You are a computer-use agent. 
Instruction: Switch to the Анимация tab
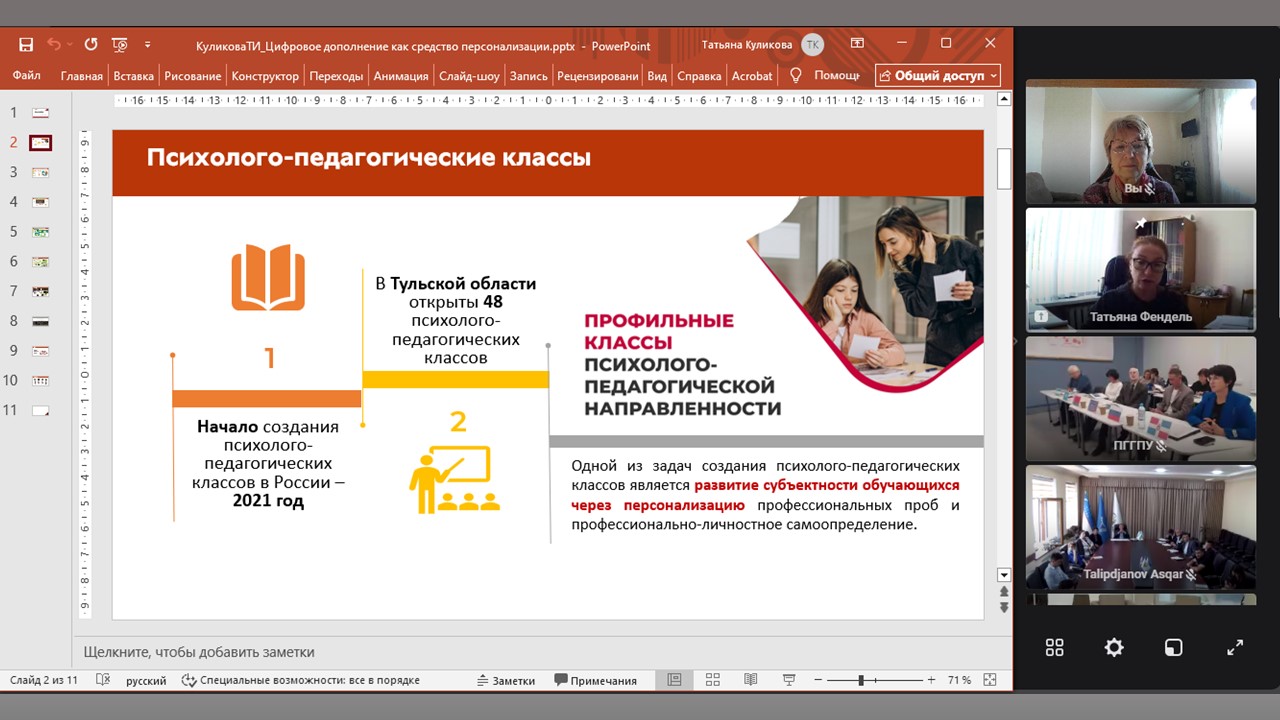pos(401,76)
